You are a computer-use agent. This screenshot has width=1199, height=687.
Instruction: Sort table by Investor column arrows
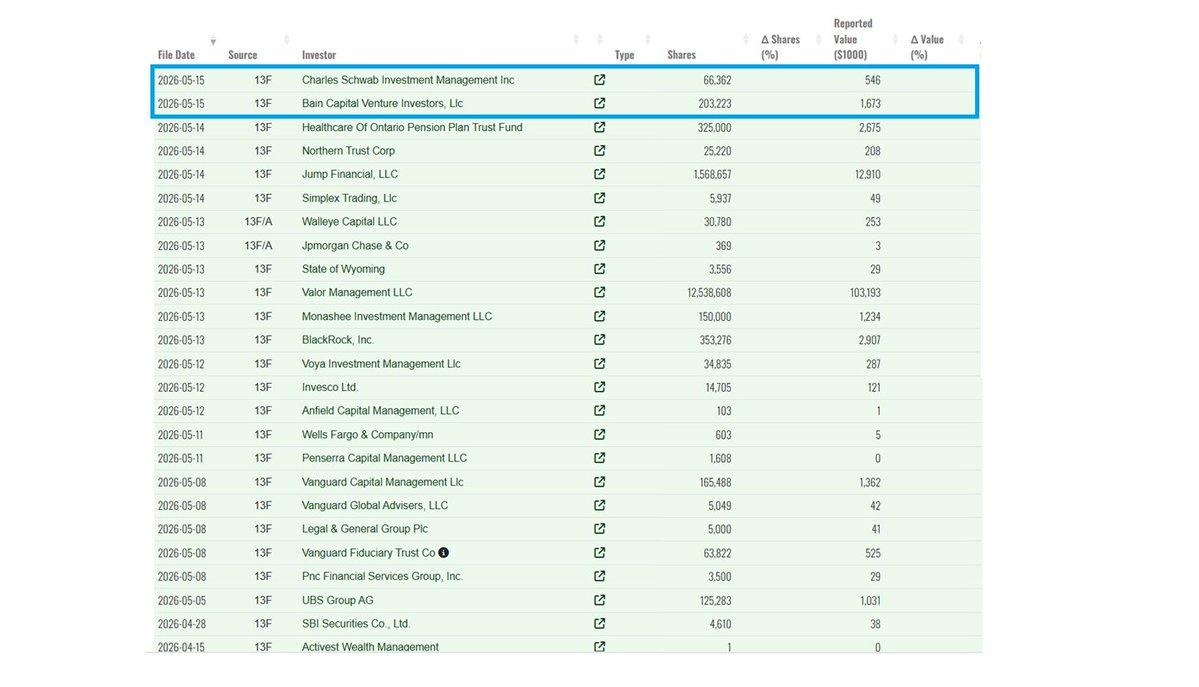coord(576,39)
